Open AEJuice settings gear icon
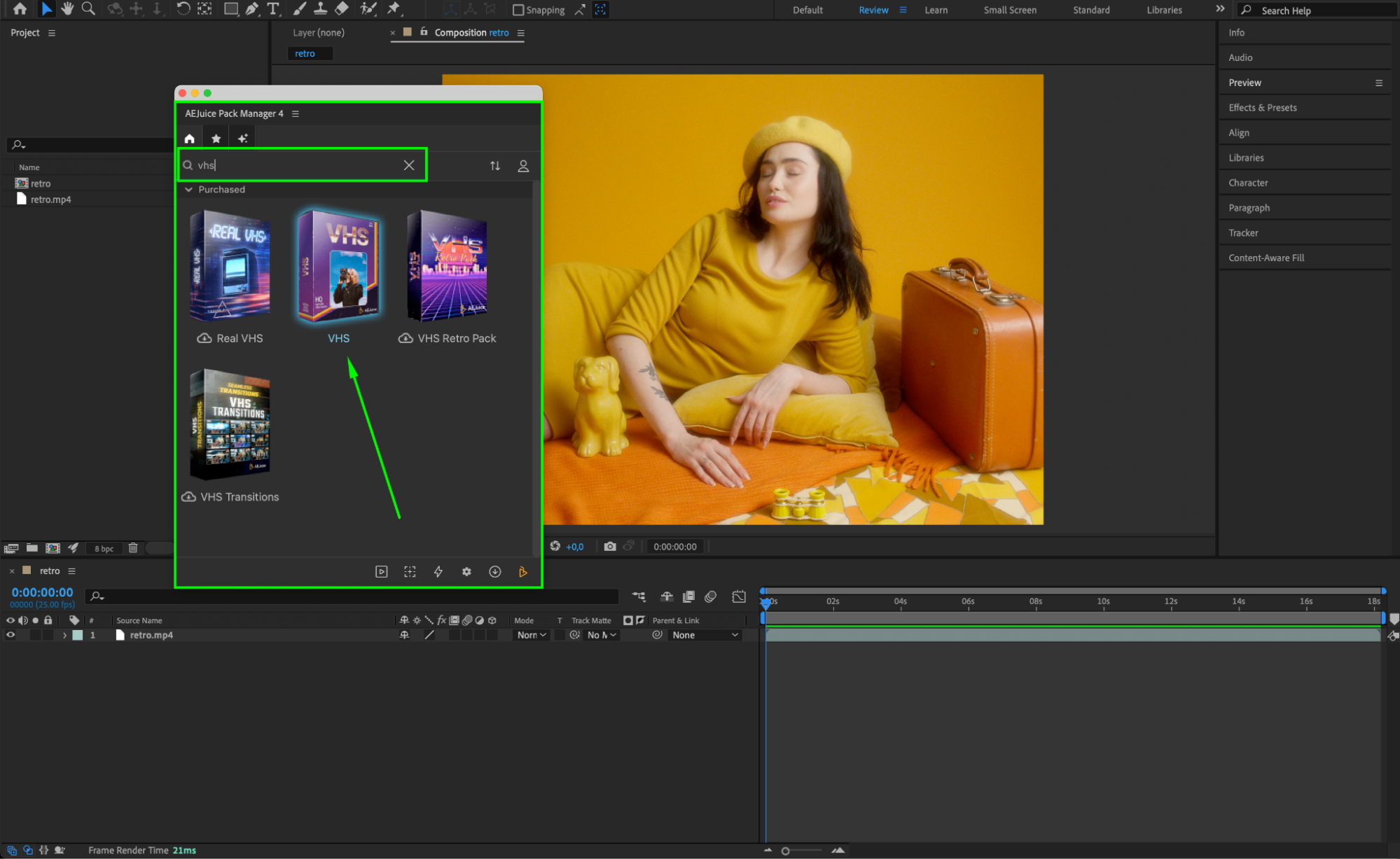1400x859 pixels. point(466,572)
